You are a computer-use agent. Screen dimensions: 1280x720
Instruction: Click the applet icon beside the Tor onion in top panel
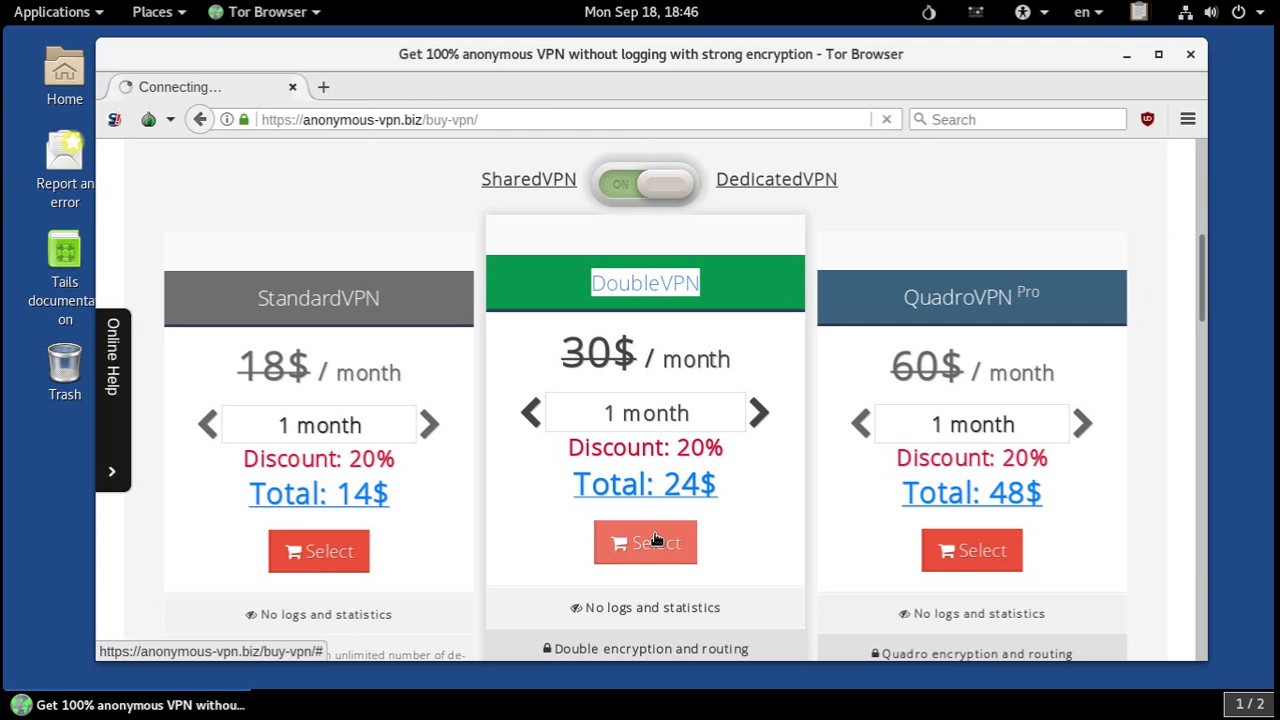pos(976,12)
